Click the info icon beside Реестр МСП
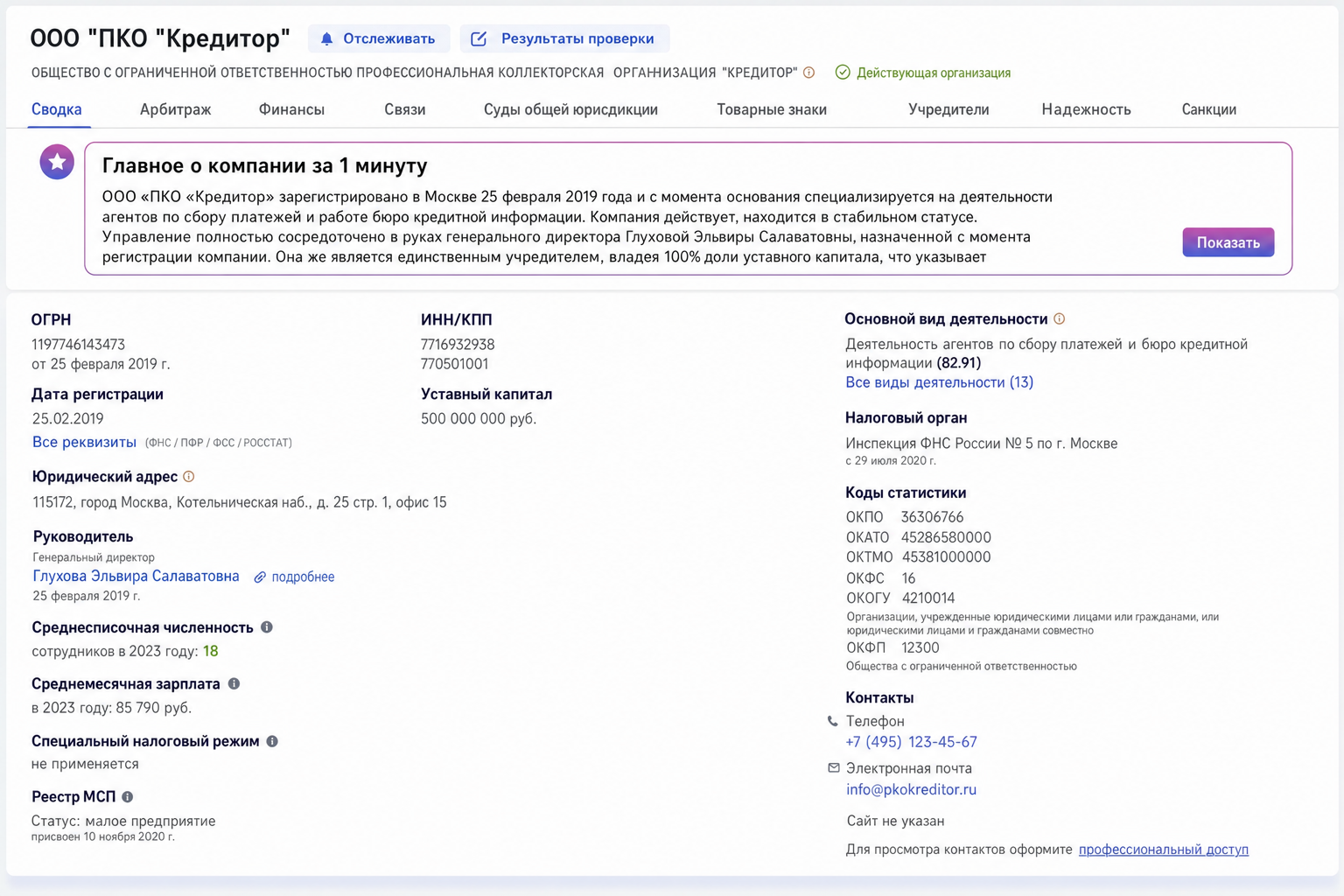This screenshot has width=1344, height=896. tap(128, 797)
